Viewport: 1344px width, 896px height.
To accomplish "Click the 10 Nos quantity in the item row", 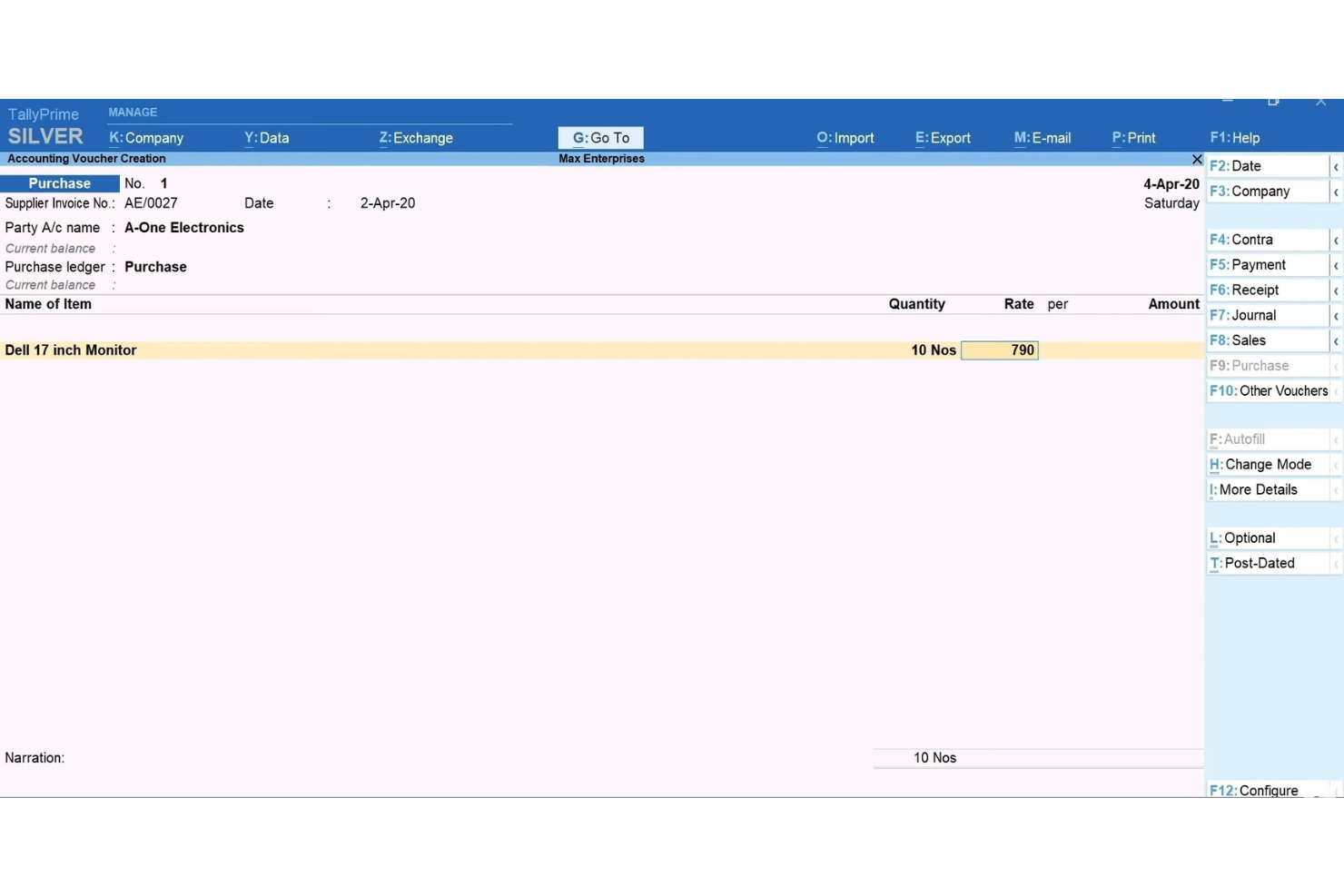I will [x=934, y=350].
